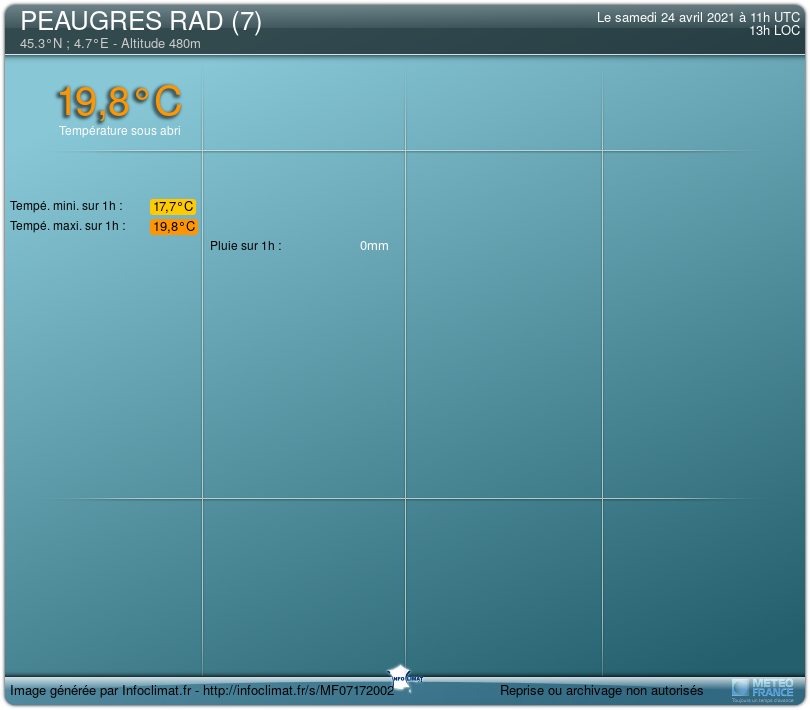Click the 13h LOC local time
This screenshot has width=810, height=710.
coord(774,31)
